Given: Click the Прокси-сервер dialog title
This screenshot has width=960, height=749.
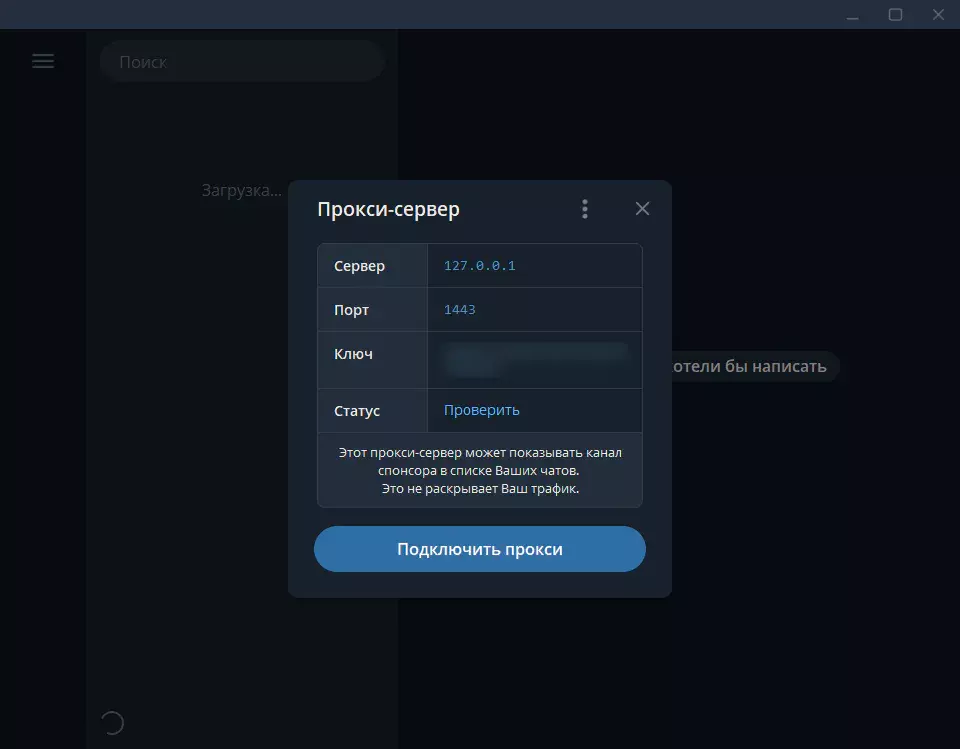Looking at the screenshot, I should [388, 209].
